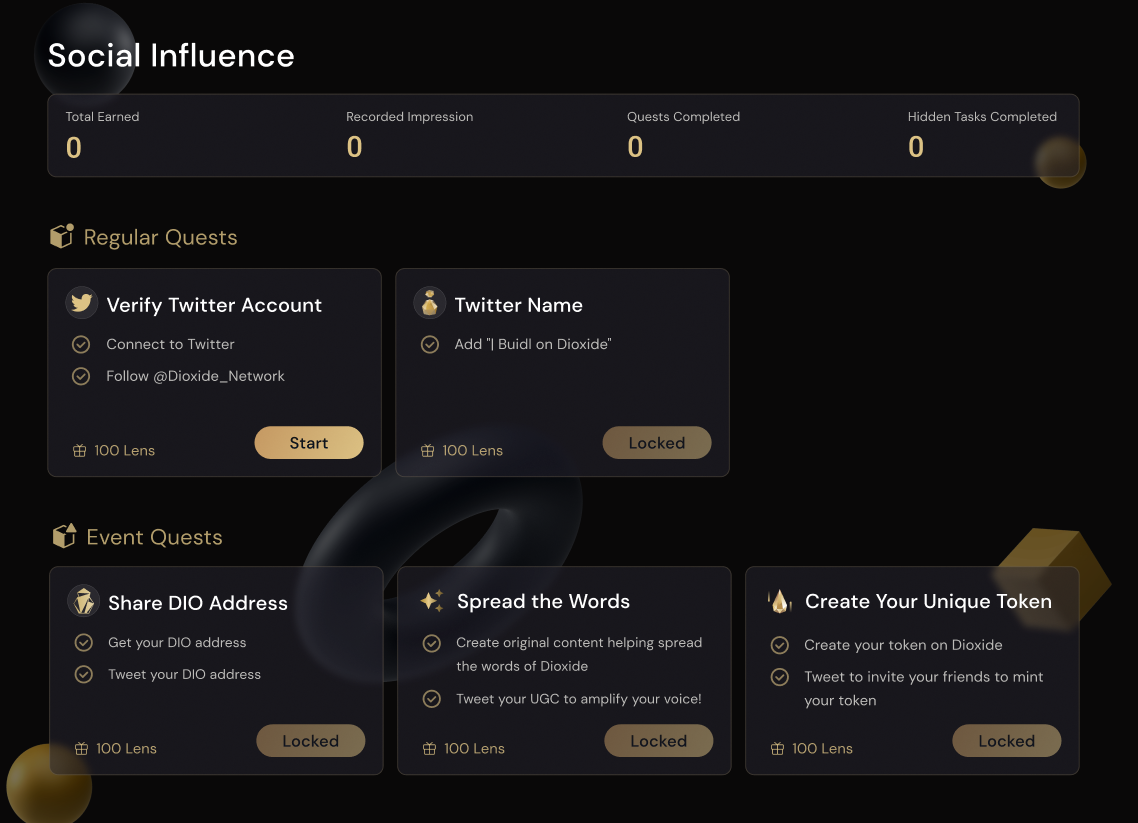Image resolution: width=1138 pixels, height=823 pixels.
Task: Check the Connect to Twitter item
Action: tap(81, 344)
